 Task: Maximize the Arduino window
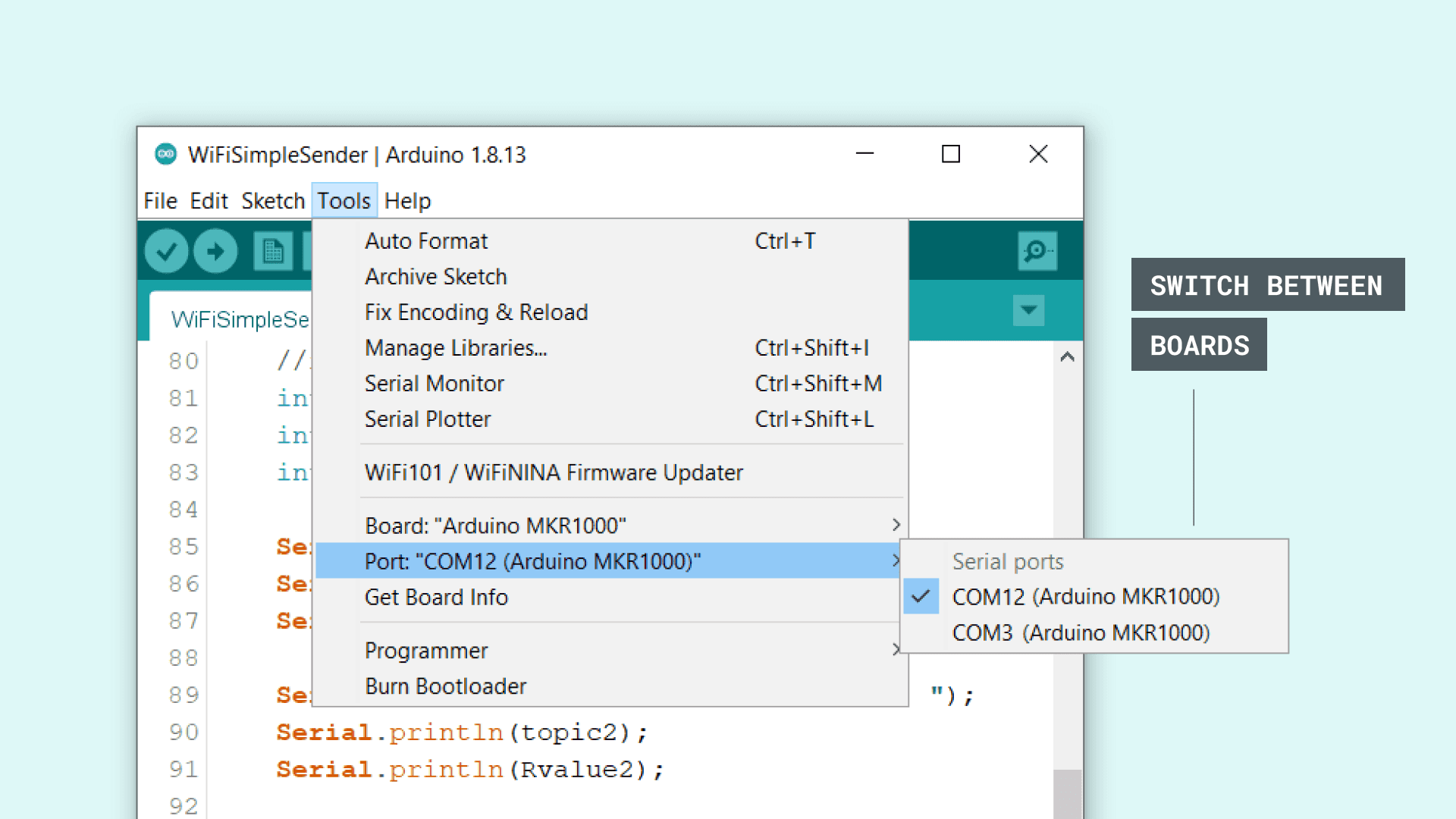point(951,154)
